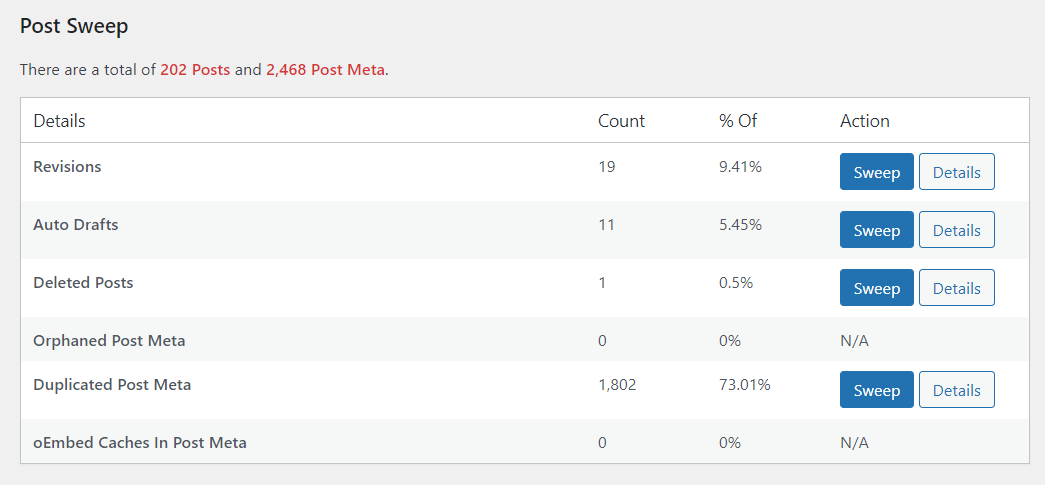Click the red "202 Posts" total
Viewport: 1045px width, 485px height.
(x=195, y=70)
